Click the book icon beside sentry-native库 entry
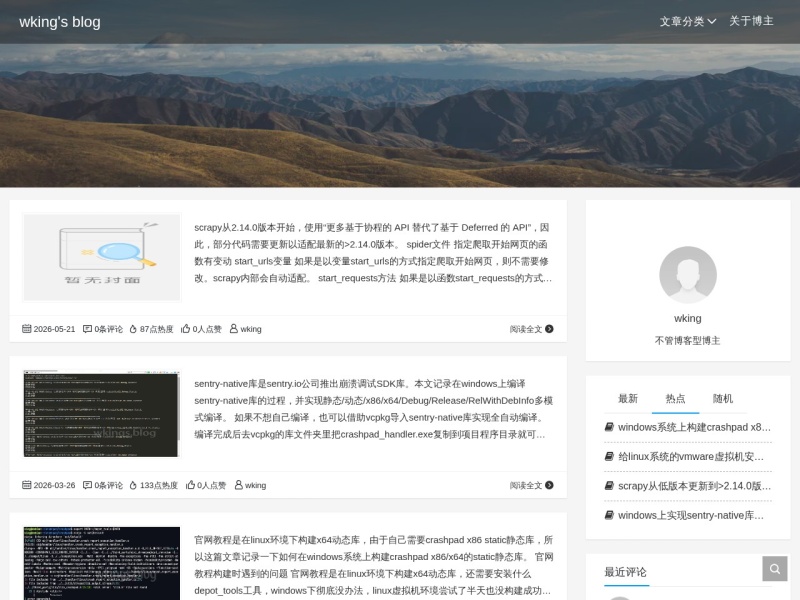The image size is (800, 600). [x=609, y=515]
